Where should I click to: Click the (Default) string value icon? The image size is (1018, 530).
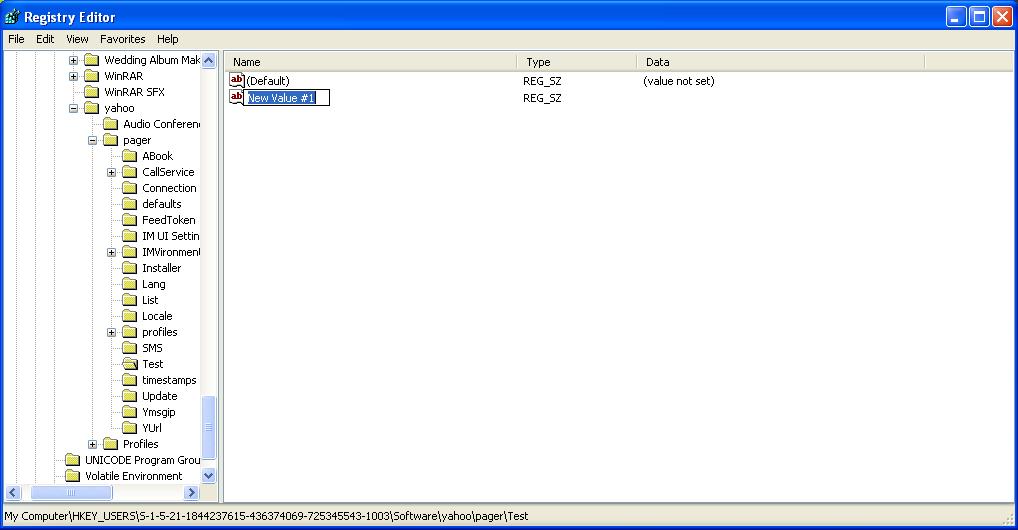tap(237, 81)
